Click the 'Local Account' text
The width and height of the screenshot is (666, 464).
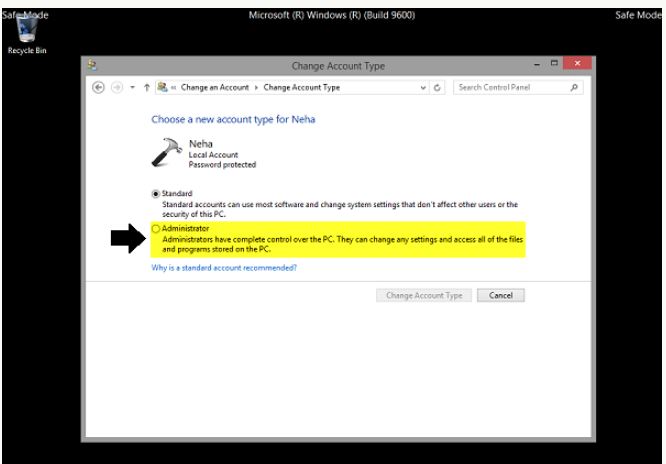tap(213, 155)
